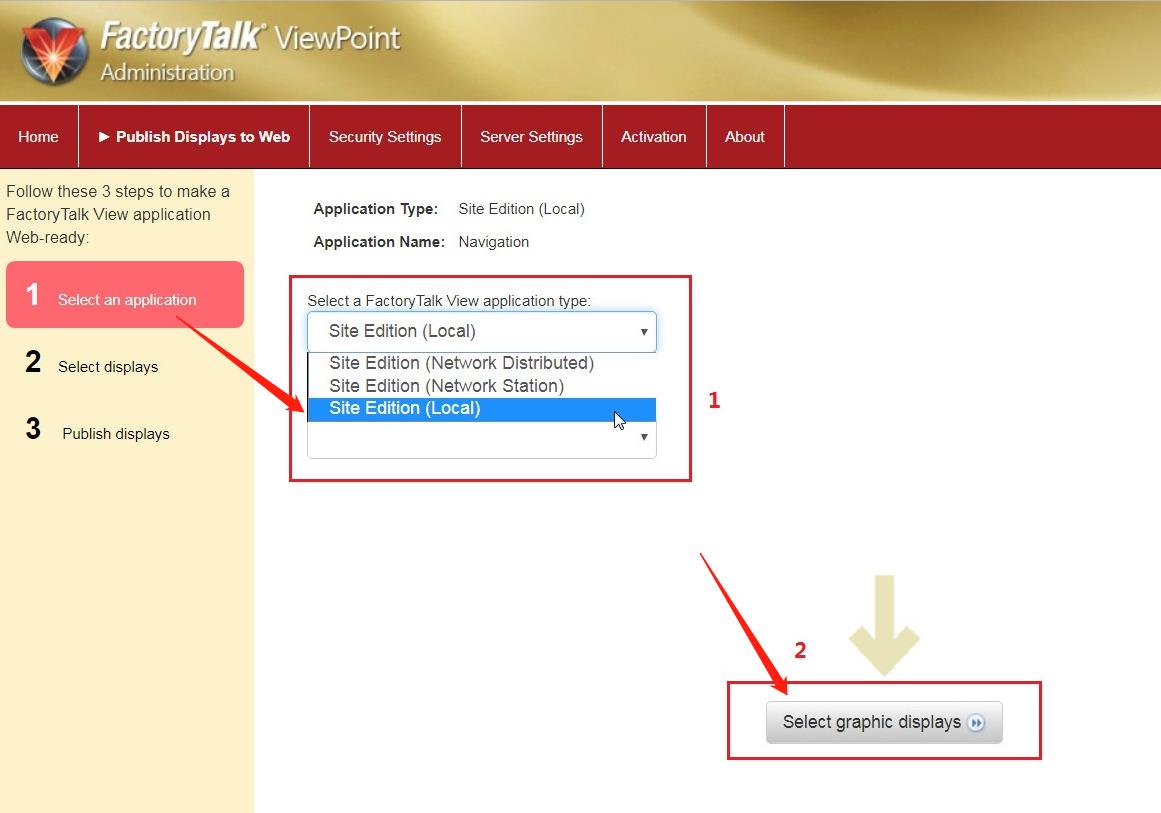Open the Home menu item

(39, 137)
